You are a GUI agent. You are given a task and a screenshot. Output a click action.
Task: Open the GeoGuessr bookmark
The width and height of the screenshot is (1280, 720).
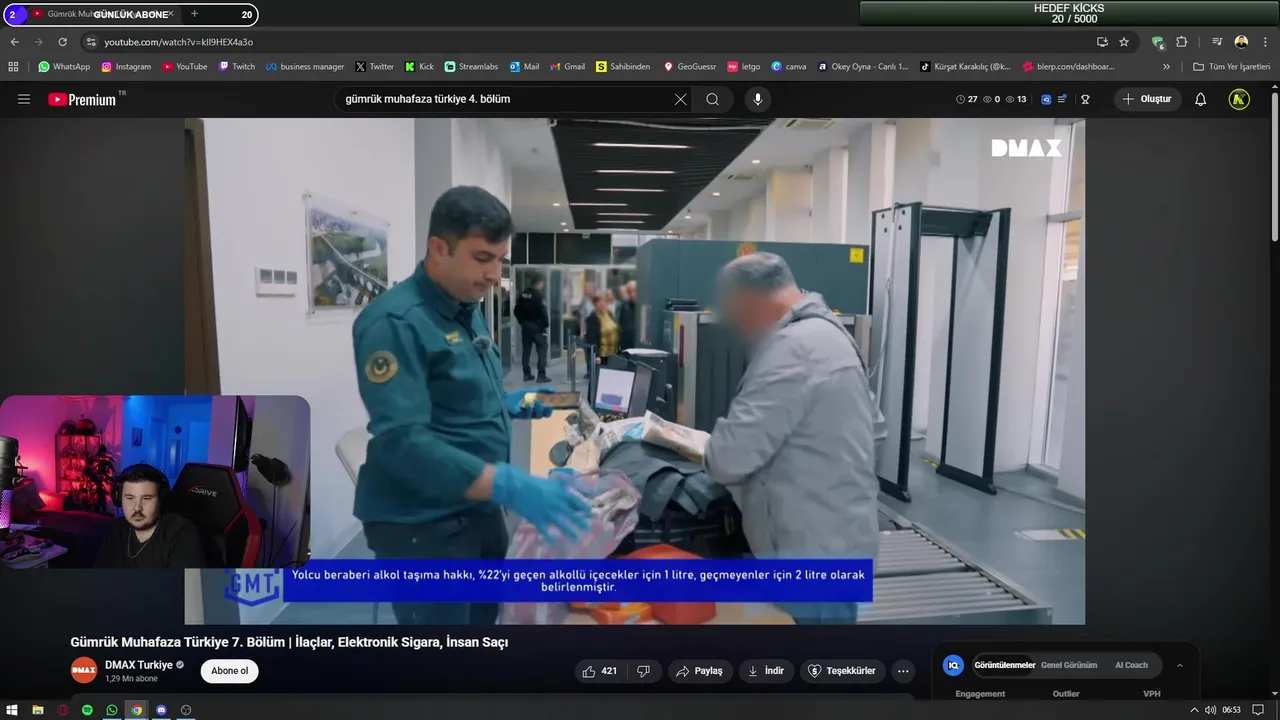click(x=690, y=67)
